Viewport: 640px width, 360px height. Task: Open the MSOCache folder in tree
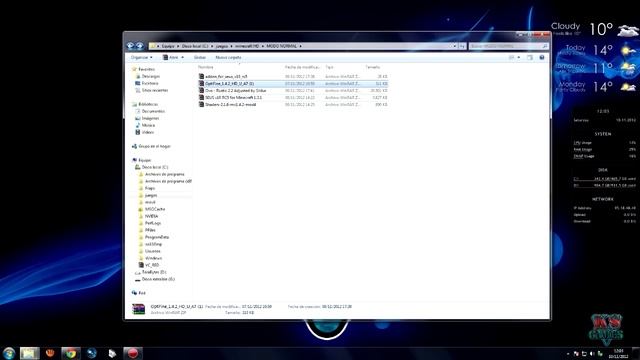click(155, 209)
